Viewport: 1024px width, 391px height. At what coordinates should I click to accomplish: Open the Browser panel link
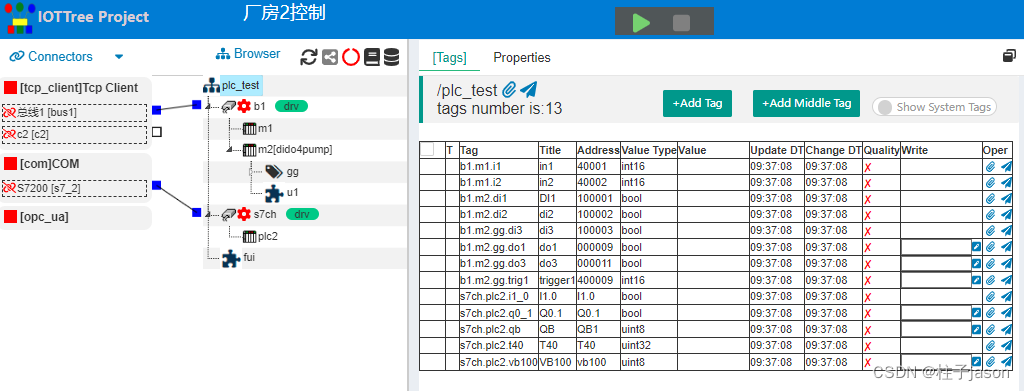coord(248,54)
